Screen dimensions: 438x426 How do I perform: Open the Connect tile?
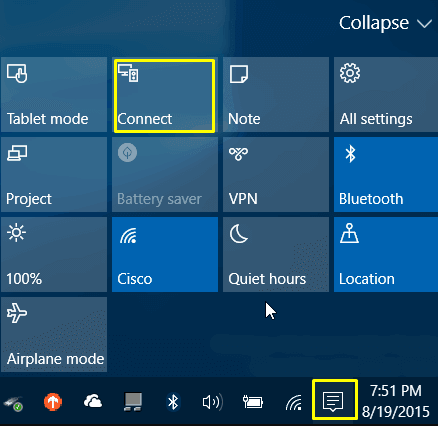pyautogui.click(x=165, y=96)
